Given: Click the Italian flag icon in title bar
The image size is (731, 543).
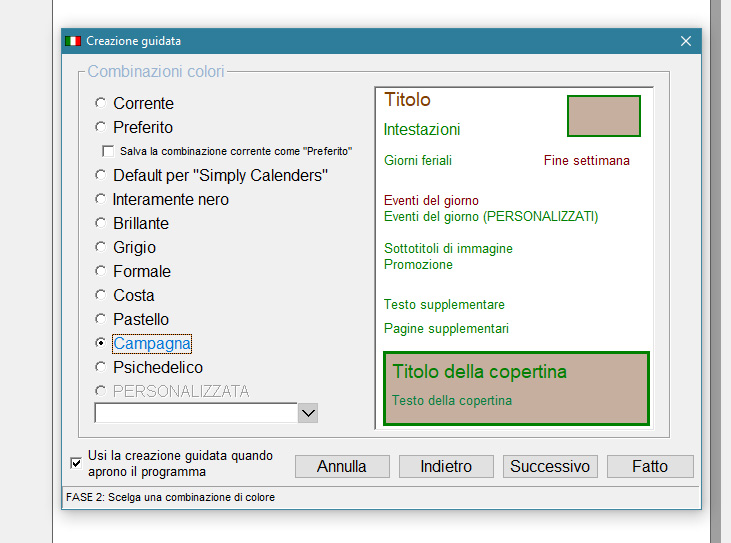Looking at the screenshot, I should (x=73, y=41).
